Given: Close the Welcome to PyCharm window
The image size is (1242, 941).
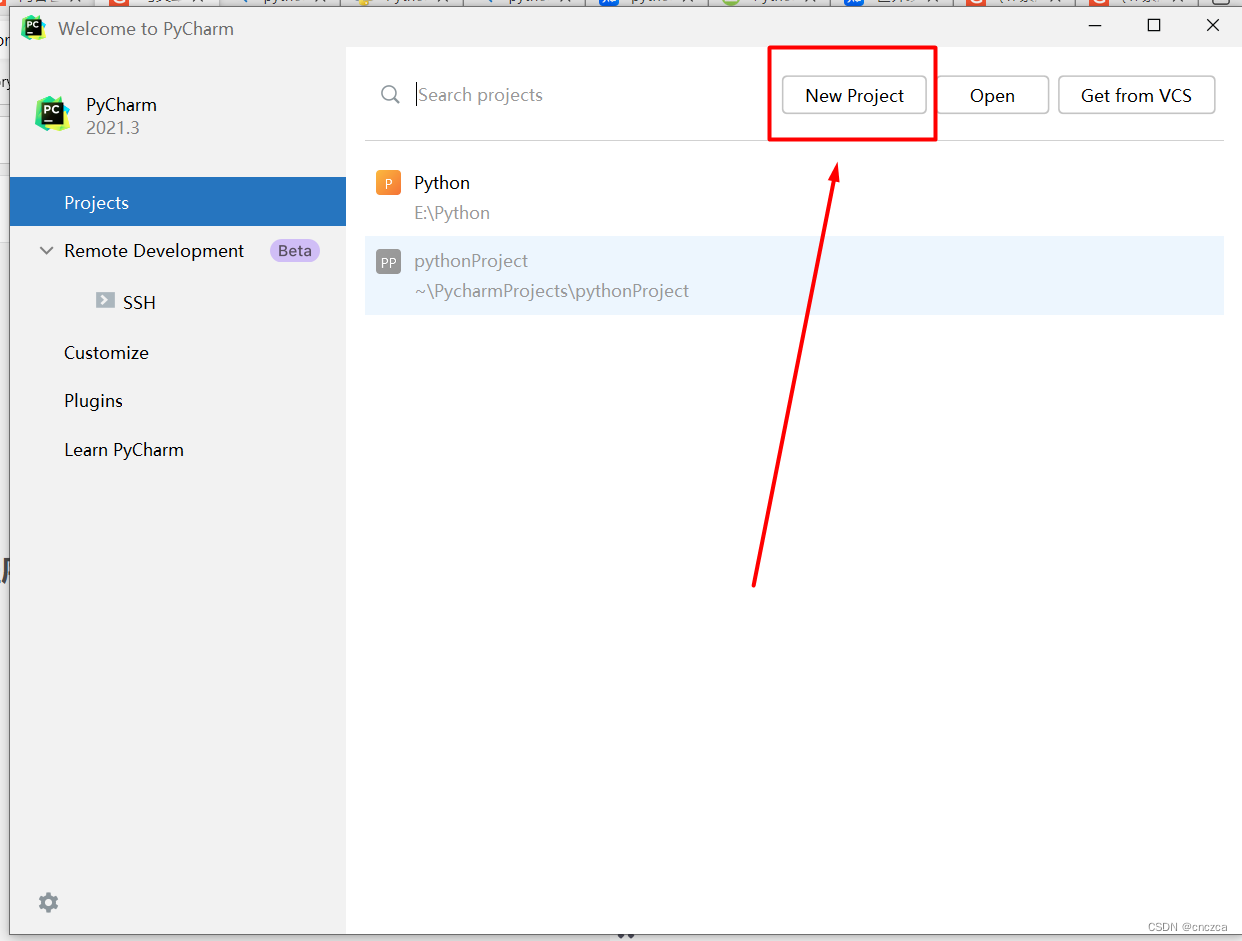Looking at the screenshot, I should [1213, 26].
